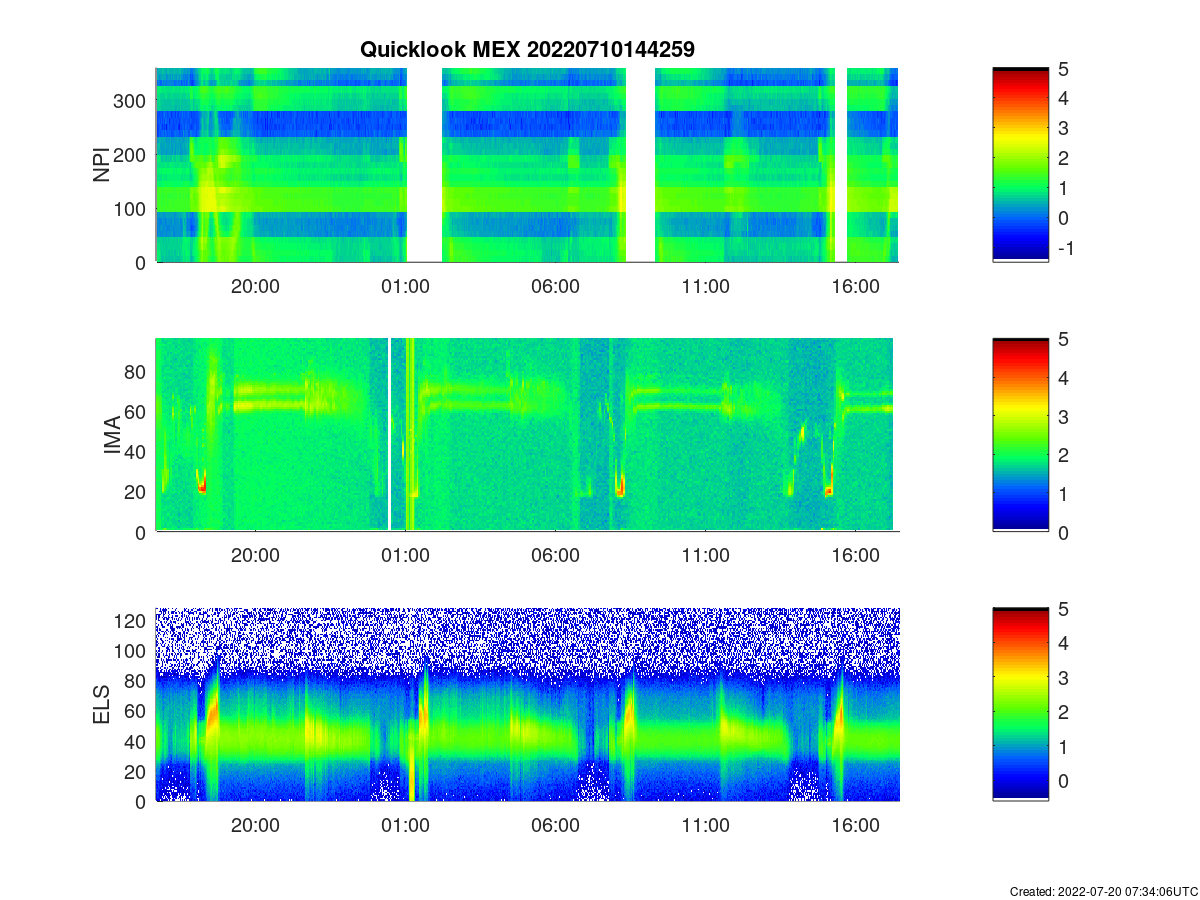Click the 06:00 tick under the ELS panel
Viewport: 1200px width, 900px height.
click(555, 826)
